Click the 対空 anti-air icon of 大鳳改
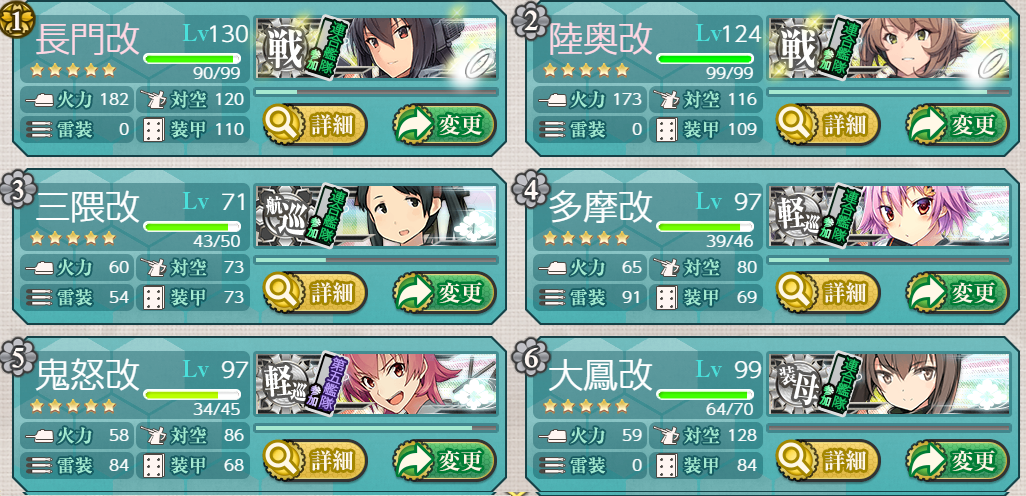This screenshot has width=1026, height=496. pos(666,435)
